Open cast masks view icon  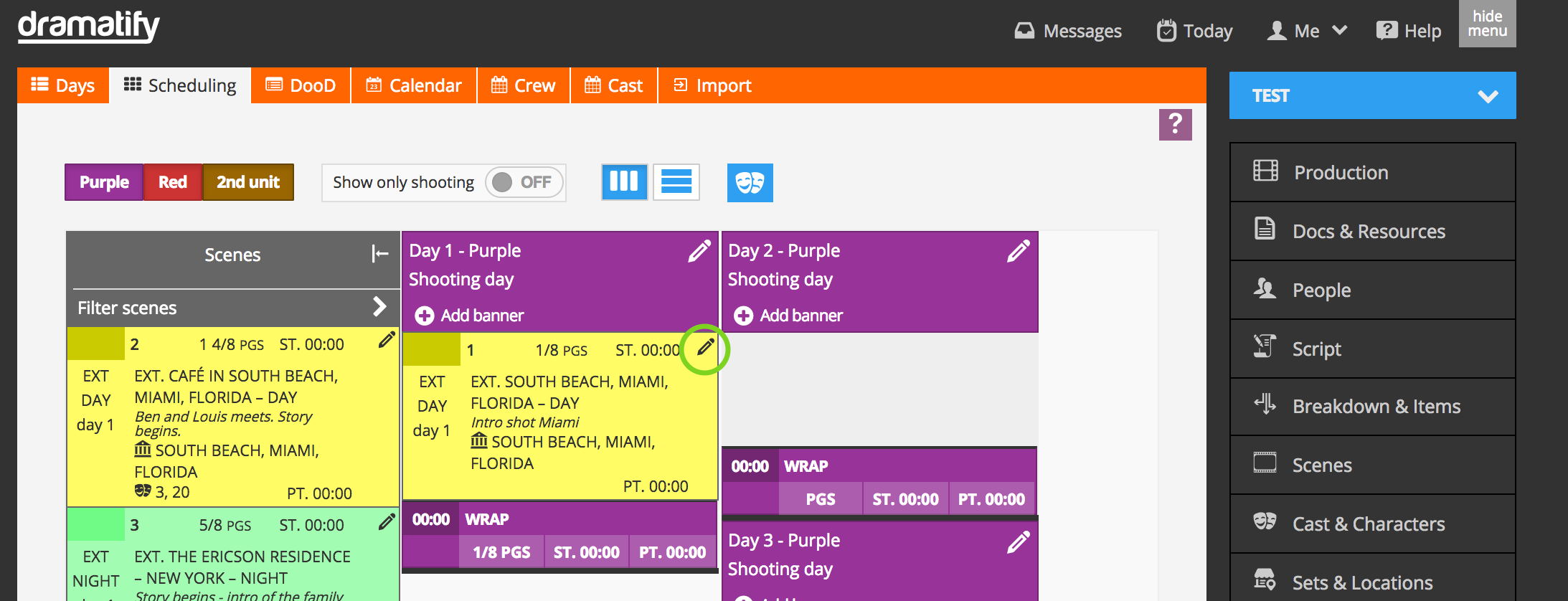pos(750,183)
